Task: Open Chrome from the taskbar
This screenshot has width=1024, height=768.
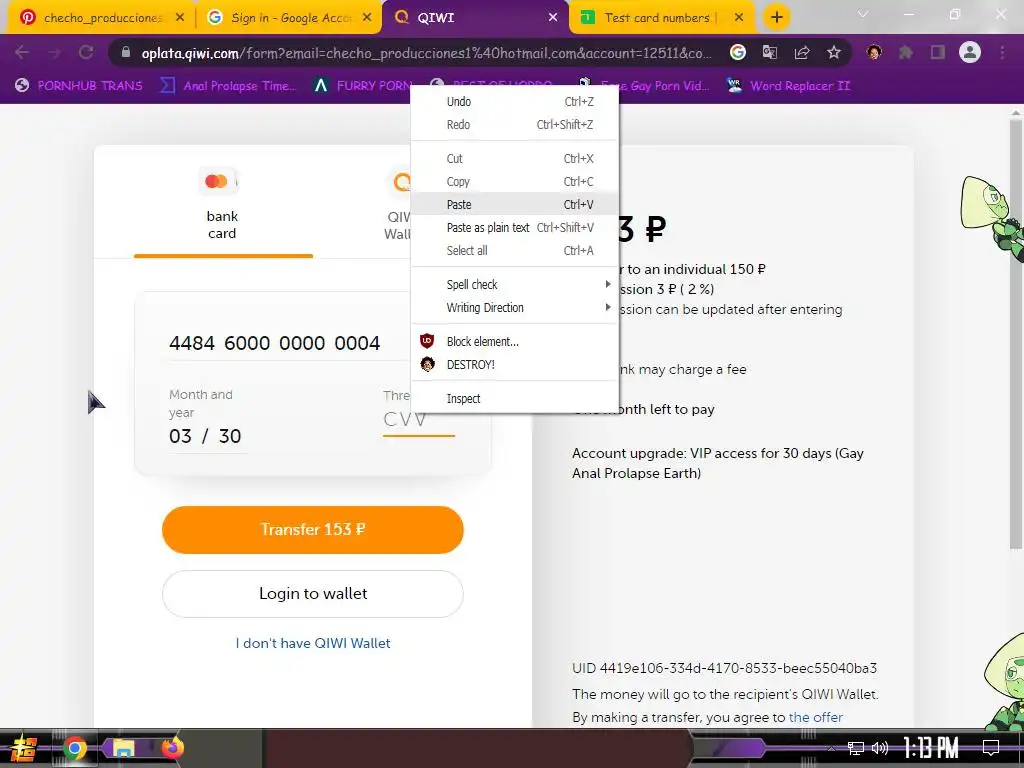Action: click(75, 748)
